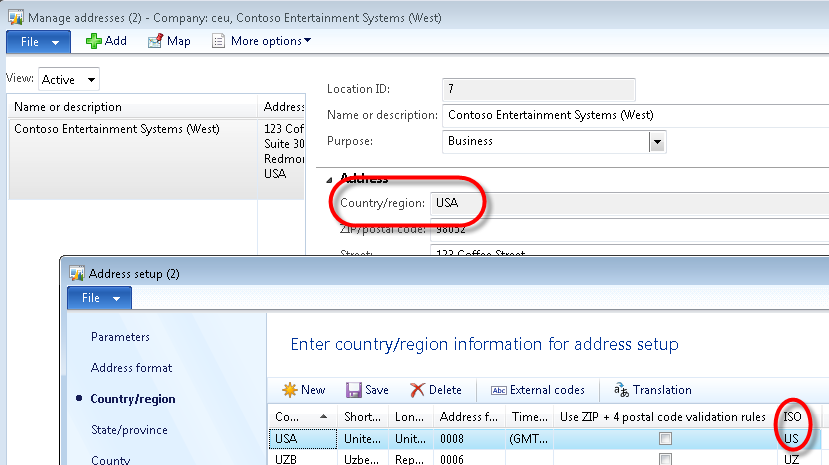Click the Add button label
This screenshot has width=829, height=465.
(x=116, y=41)
